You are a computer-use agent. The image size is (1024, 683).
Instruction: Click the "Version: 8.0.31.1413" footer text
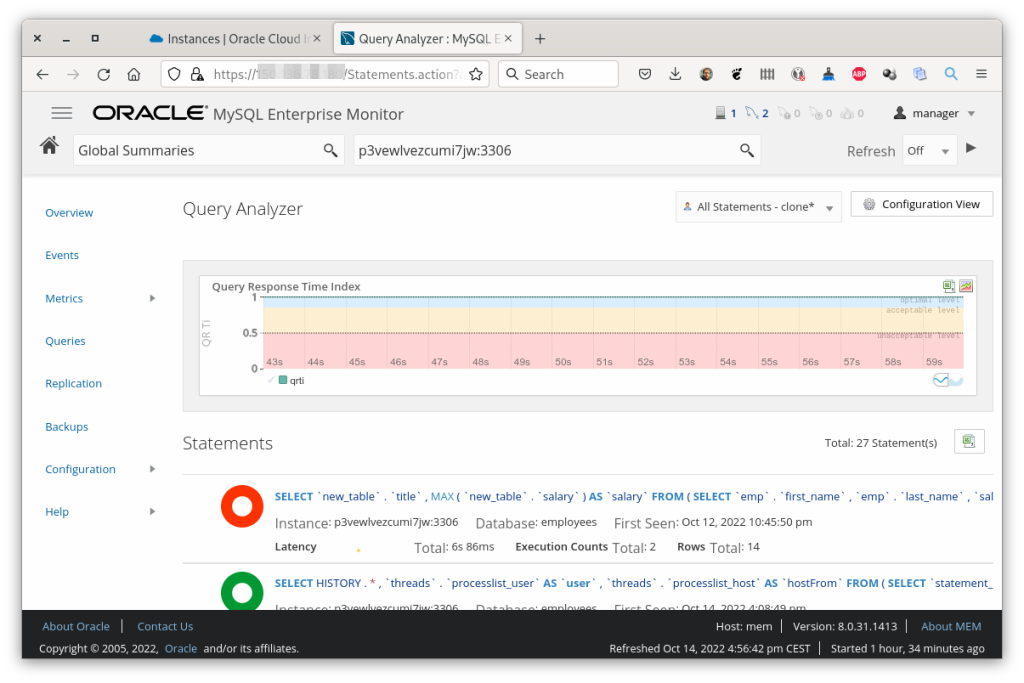coord(844,626)
